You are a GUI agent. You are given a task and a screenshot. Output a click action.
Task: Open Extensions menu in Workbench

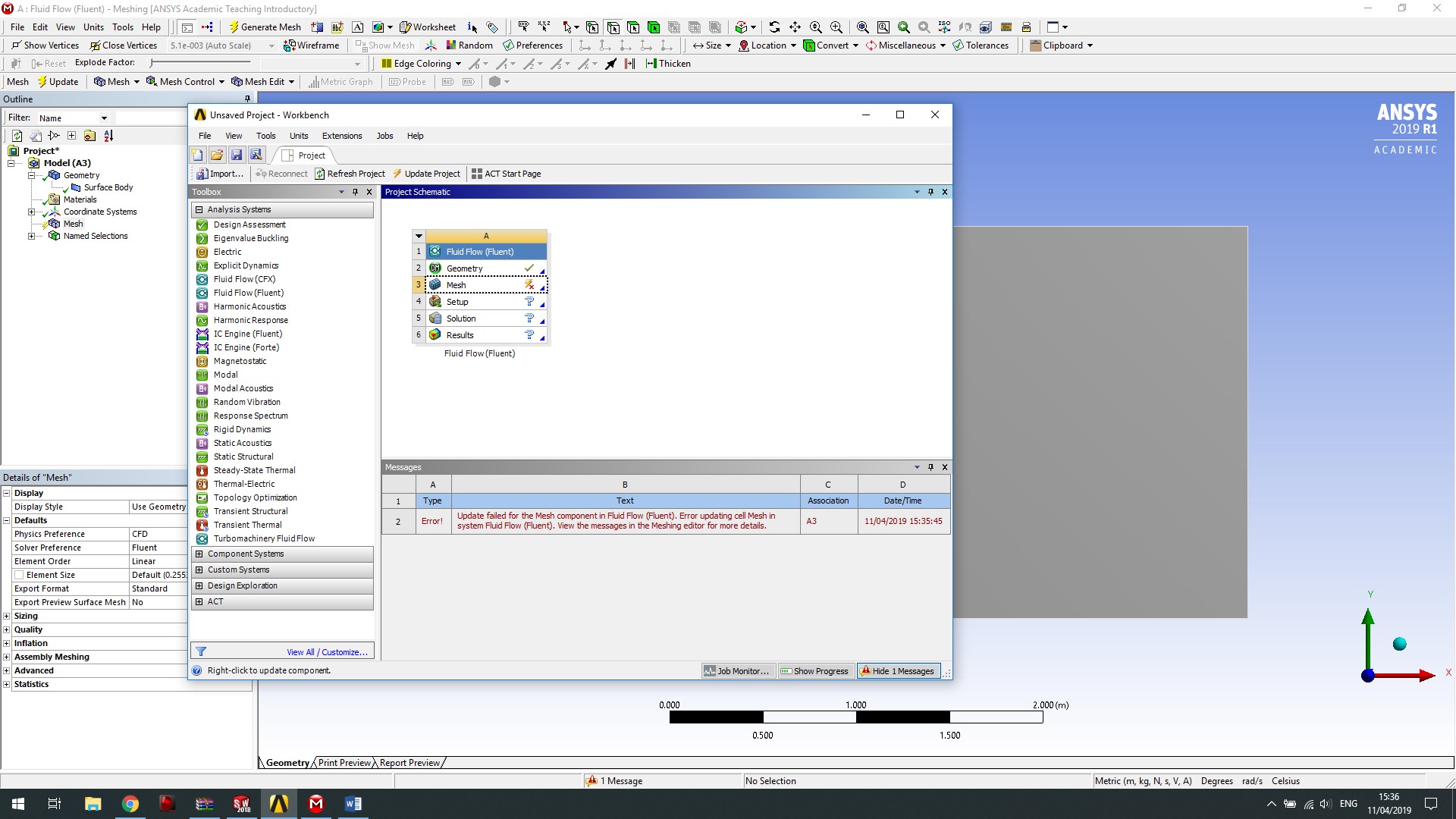point(342,136)
